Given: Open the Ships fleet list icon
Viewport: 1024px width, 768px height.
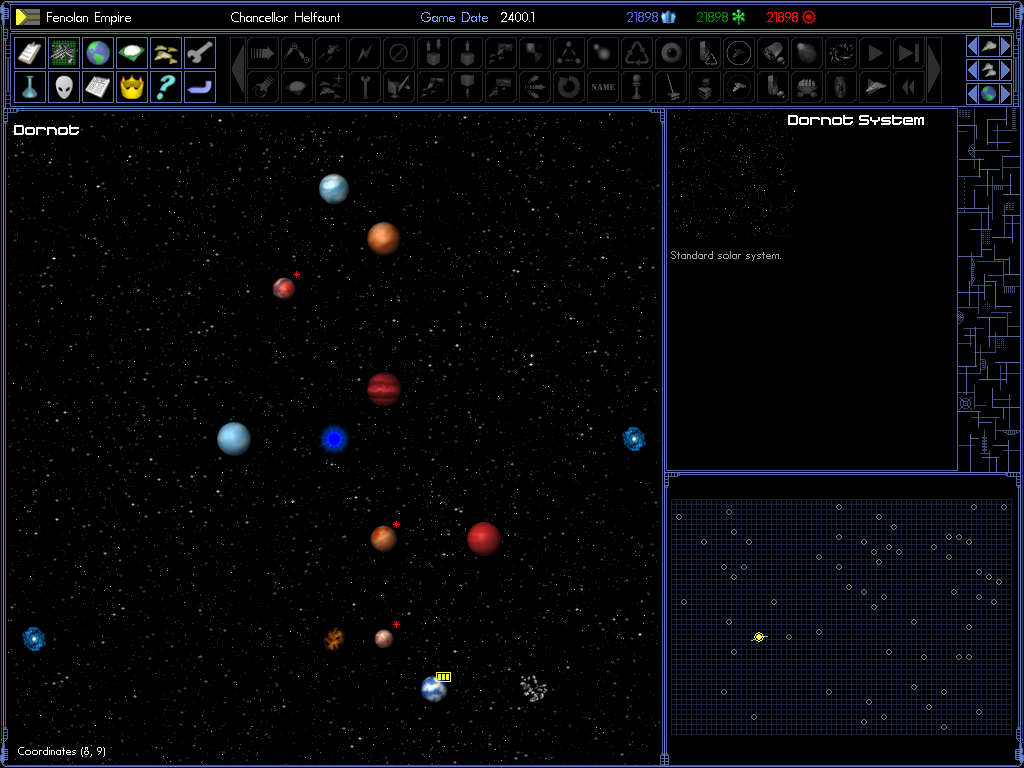Looking at the screenshot, I should coord(166,53).
